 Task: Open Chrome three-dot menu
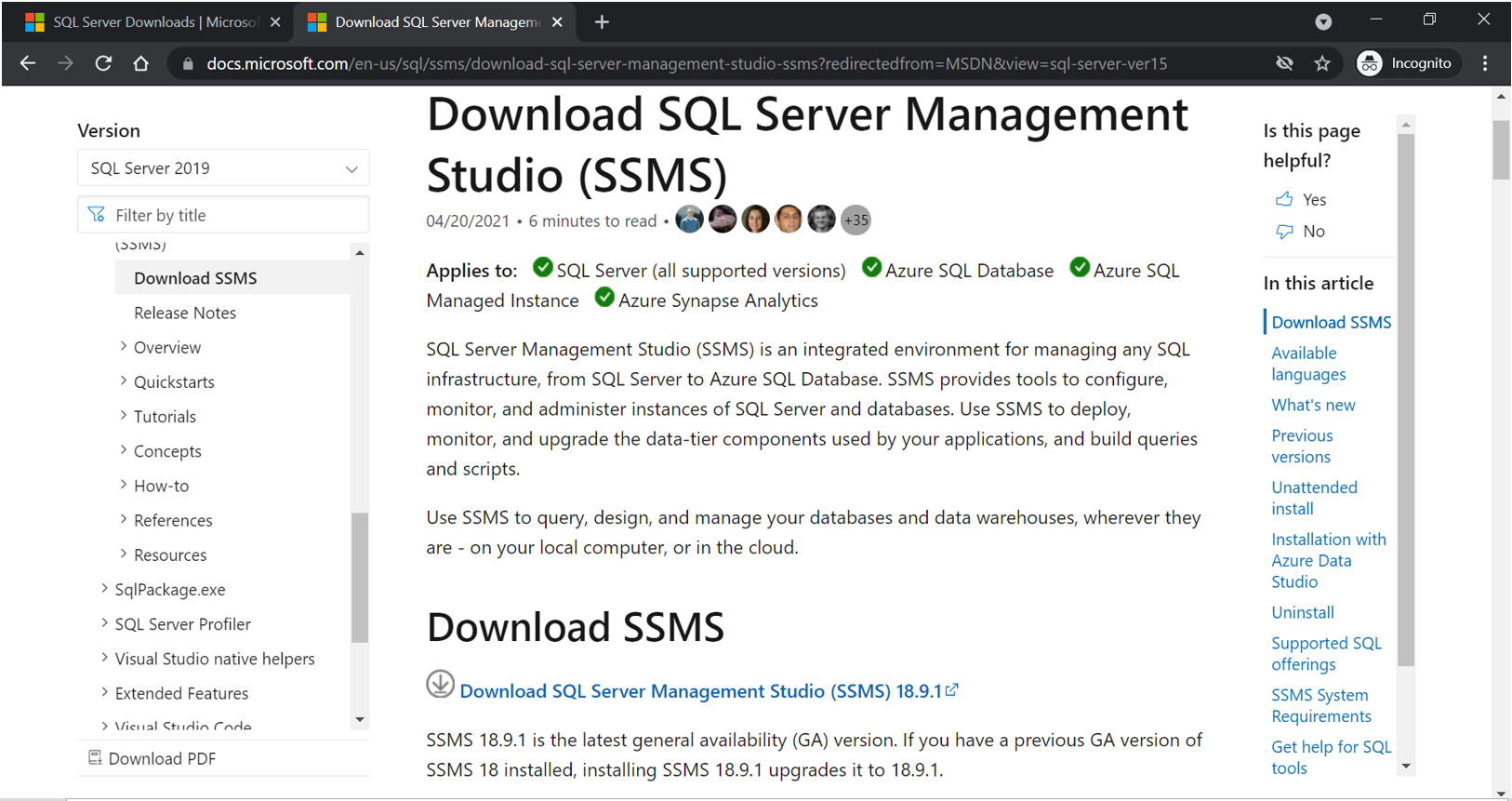pos(1485,63)
